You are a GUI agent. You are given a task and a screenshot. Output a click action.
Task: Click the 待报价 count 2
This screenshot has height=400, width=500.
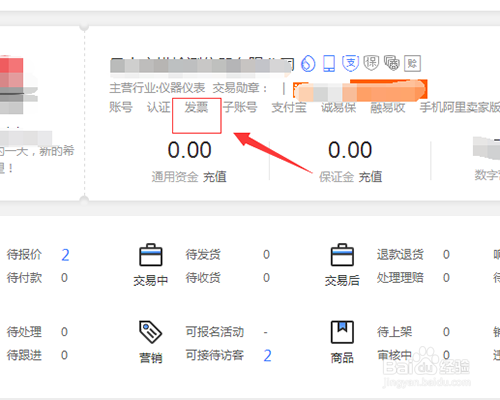click(65, 255)
